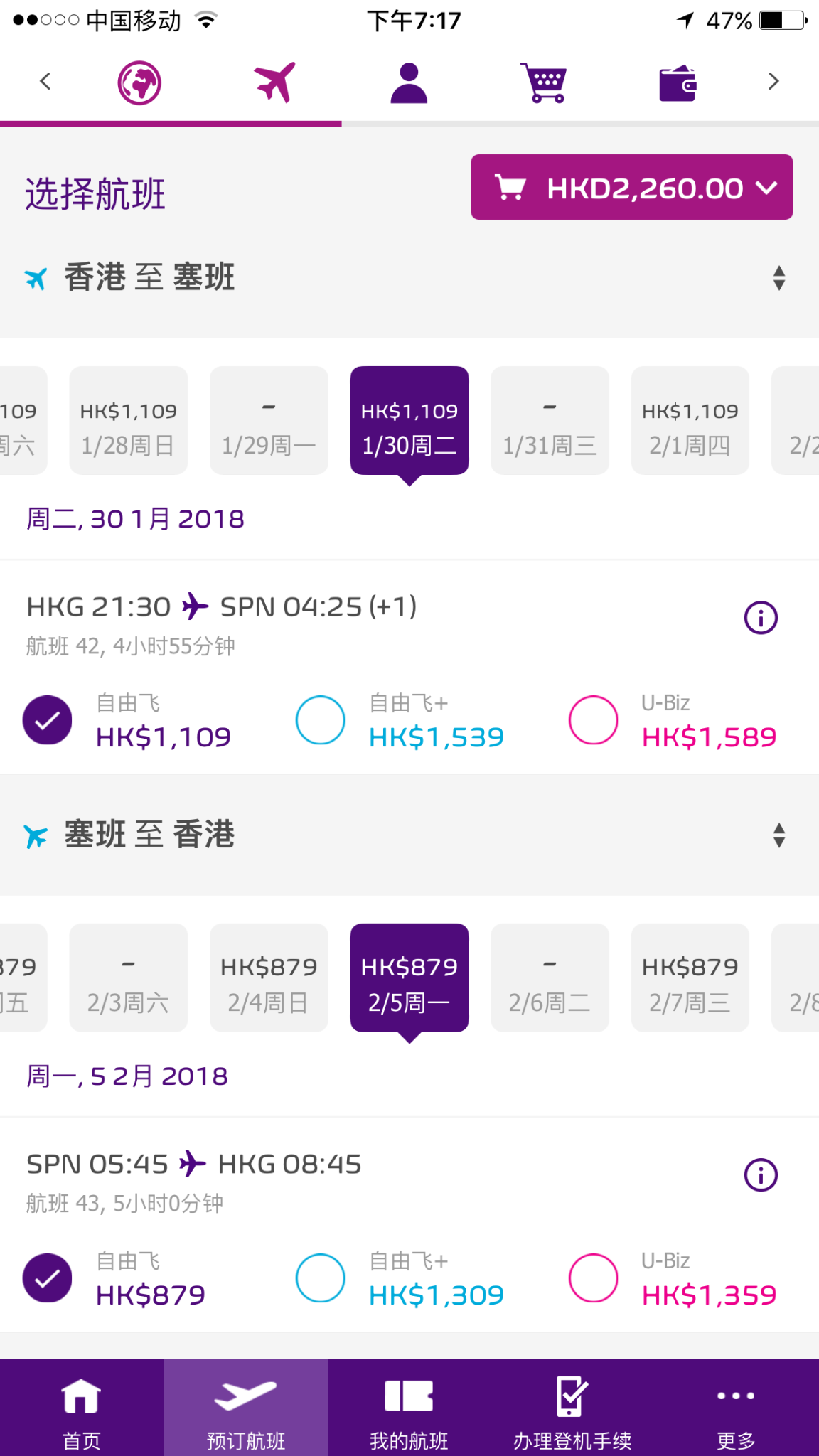The image size is (819, 1456).
Task: Tap the globe destination step icon
Action: pyautogui.click(x=139, y=82)
